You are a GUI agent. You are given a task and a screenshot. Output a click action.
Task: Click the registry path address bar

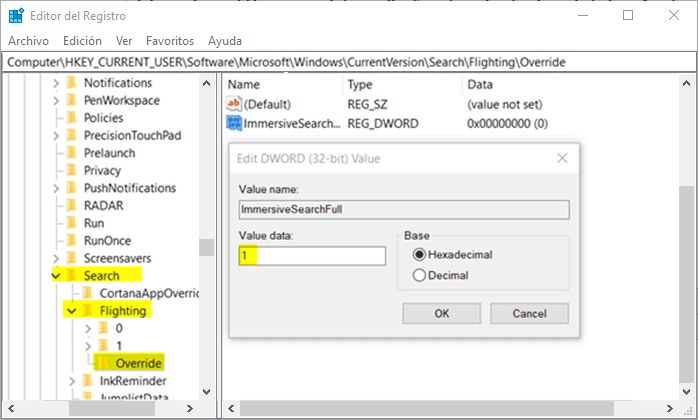(x=349, y=62)
